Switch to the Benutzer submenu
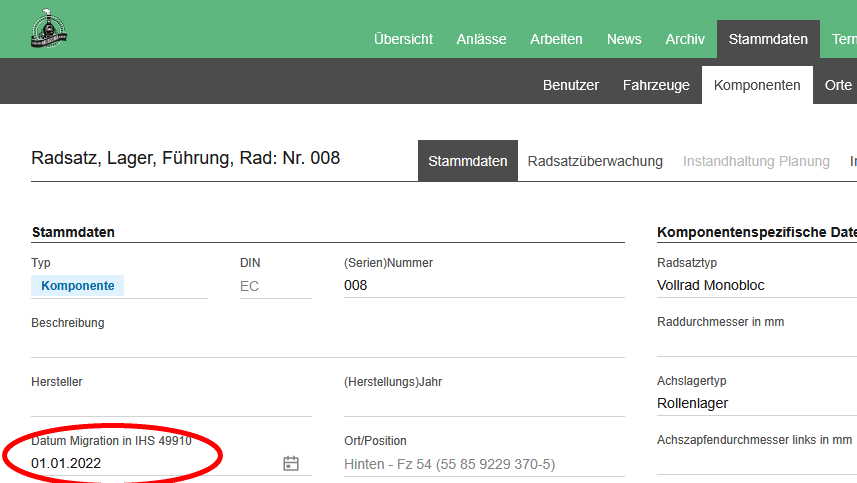This screenshot has height=483, width=857. click(x=571, y=85)
